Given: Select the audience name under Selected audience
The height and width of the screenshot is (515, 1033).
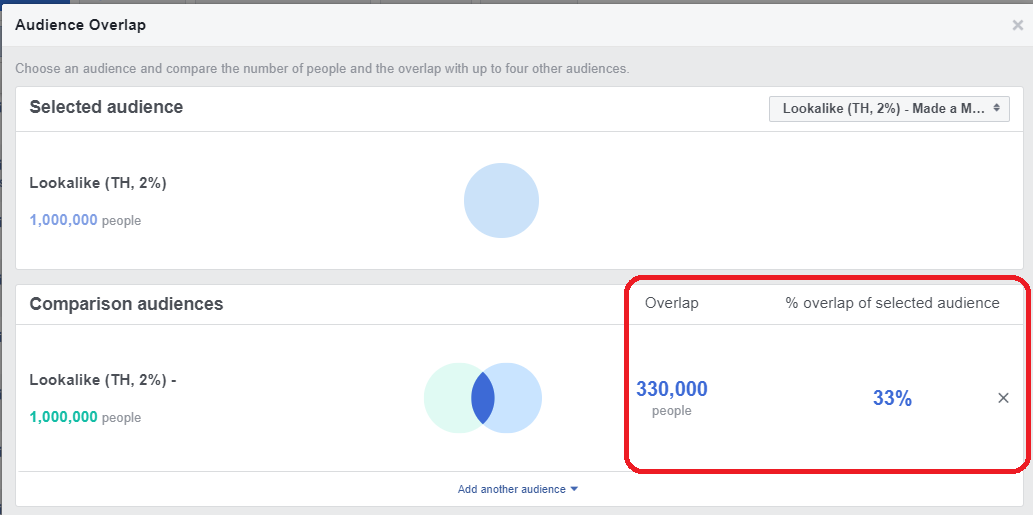Looking at the screenshot, I should [97, 183].
